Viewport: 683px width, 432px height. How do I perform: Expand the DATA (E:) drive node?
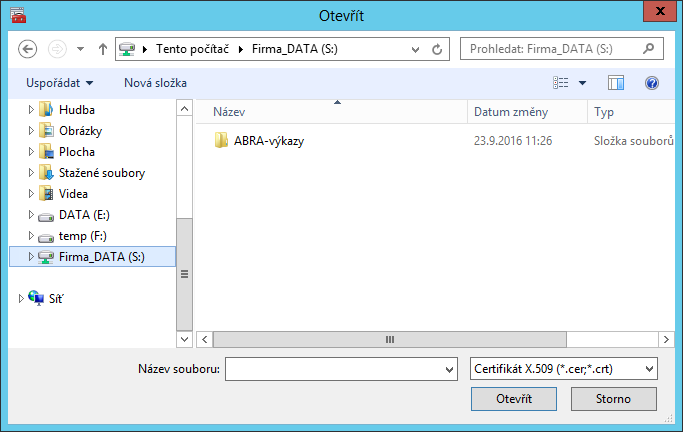31,215
